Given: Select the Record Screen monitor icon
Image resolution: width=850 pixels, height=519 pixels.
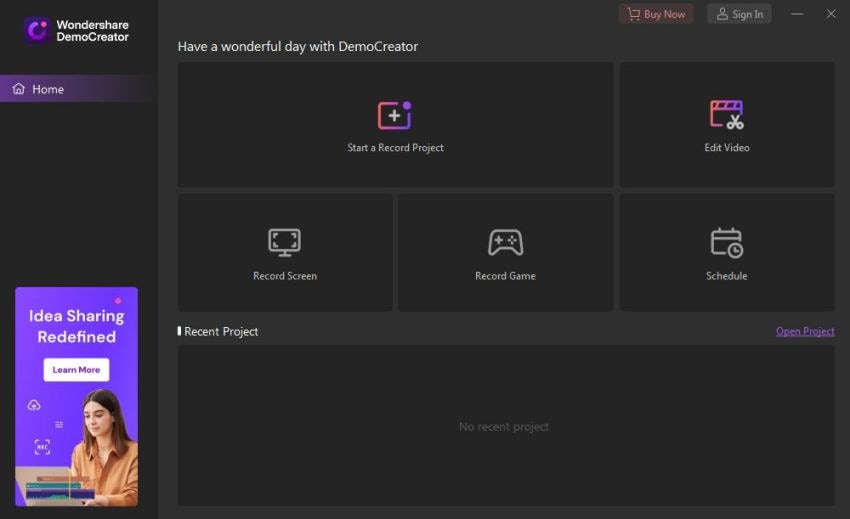Looking at the screenshot, I should point(285,242).
